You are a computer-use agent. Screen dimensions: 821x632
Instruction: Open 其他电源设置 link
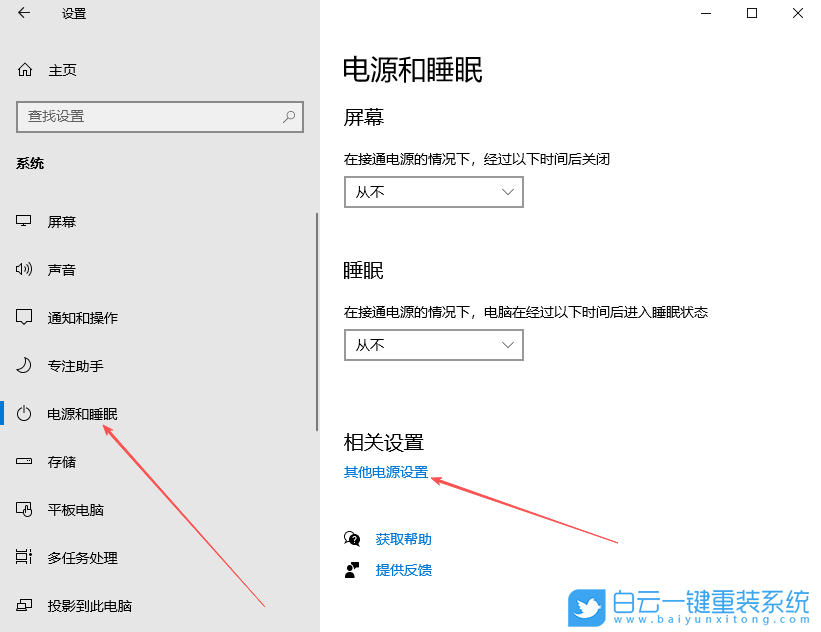pyautogui.click(x=385, y=473)
